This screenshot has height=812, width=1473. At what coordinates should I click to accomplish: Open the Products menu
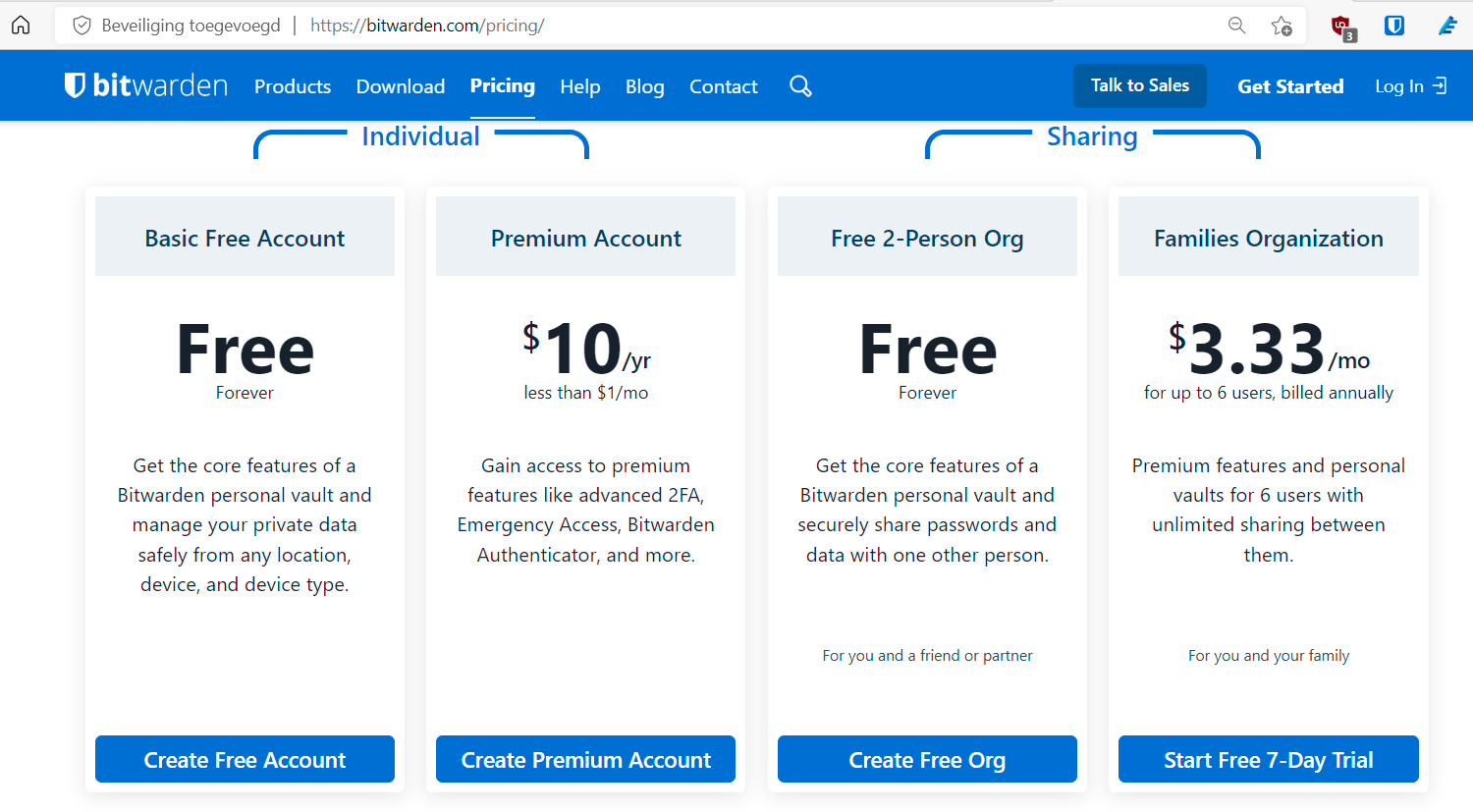(x=293, y=86)
